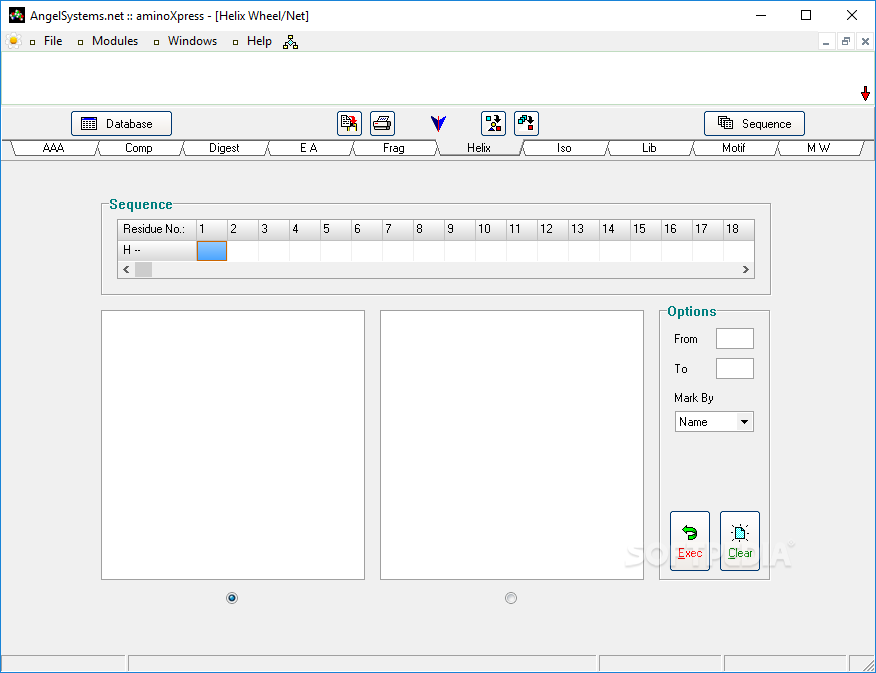Restore the inner child window
The height and width of the screenshot is (673, 876).
click(846, 41)
